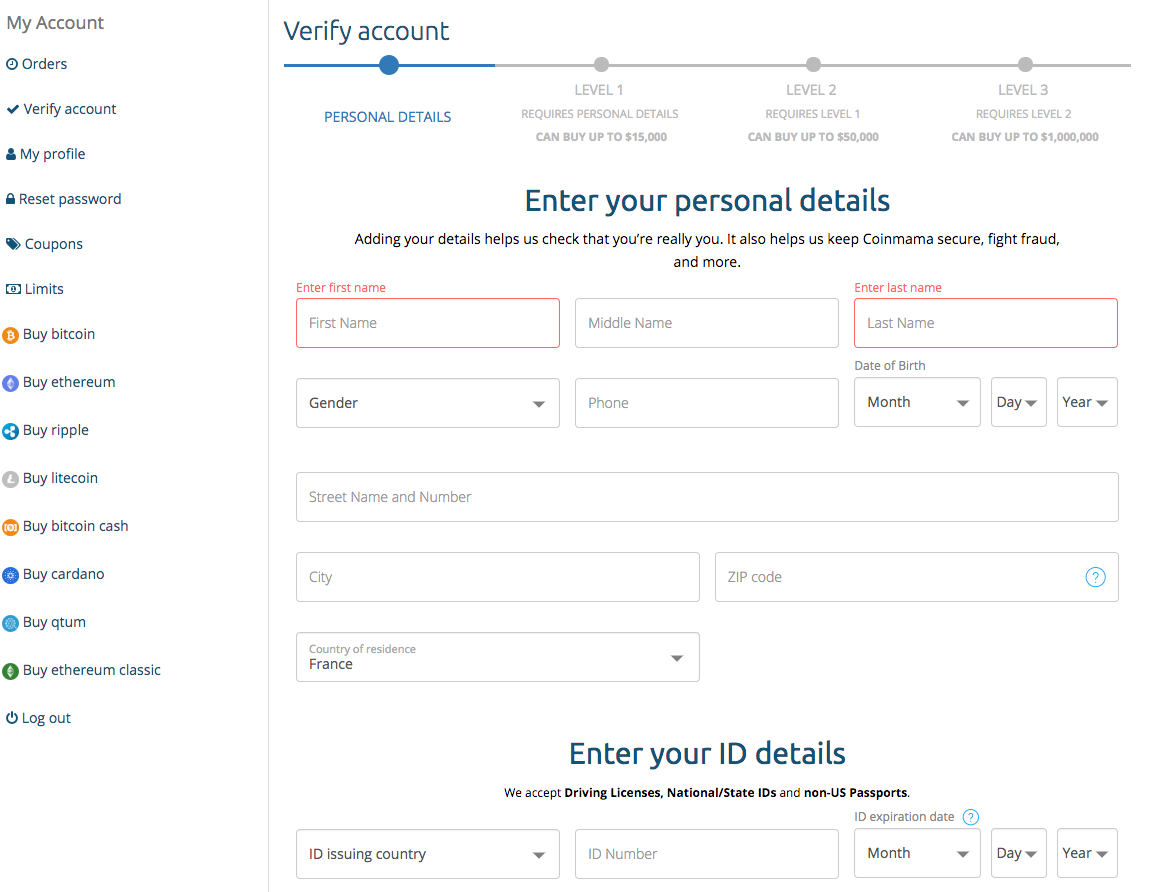Screen dimensions: 1168x892
Task: Go to My profile in the sidebar
Action: [x=45, y=154]
